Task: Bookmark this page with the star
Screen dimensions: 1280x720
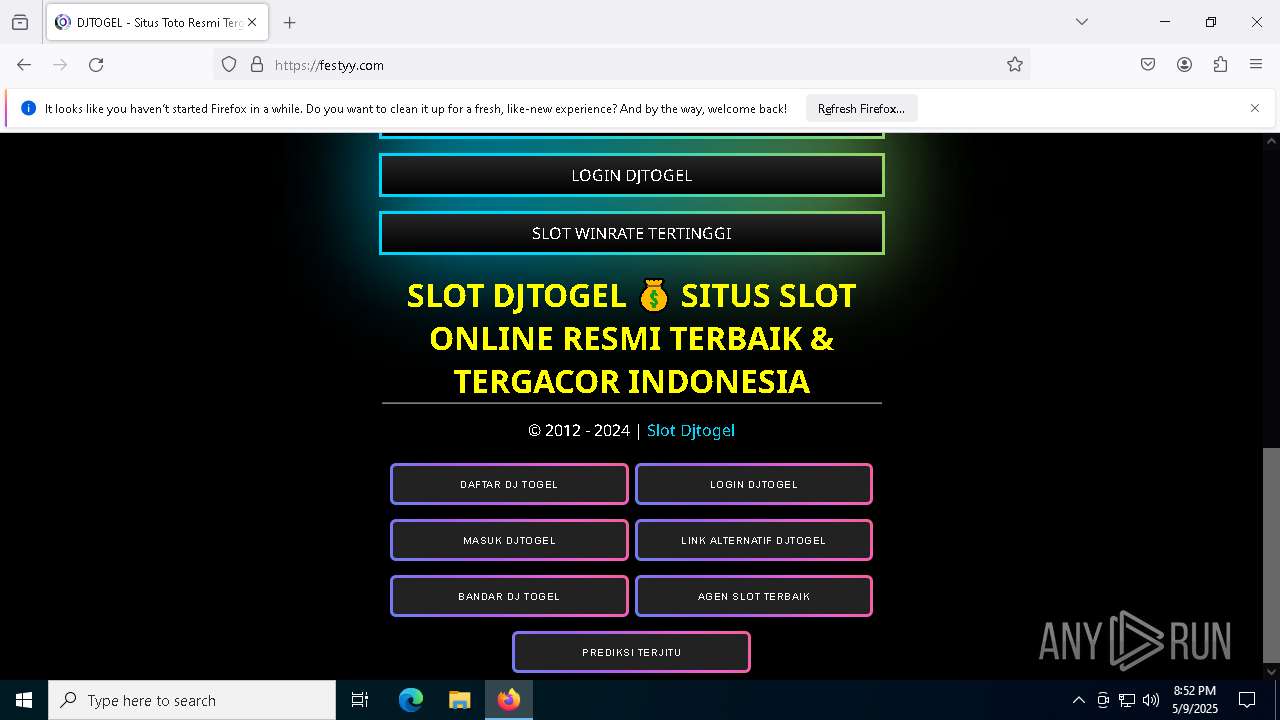Action: coord(1015,65)
